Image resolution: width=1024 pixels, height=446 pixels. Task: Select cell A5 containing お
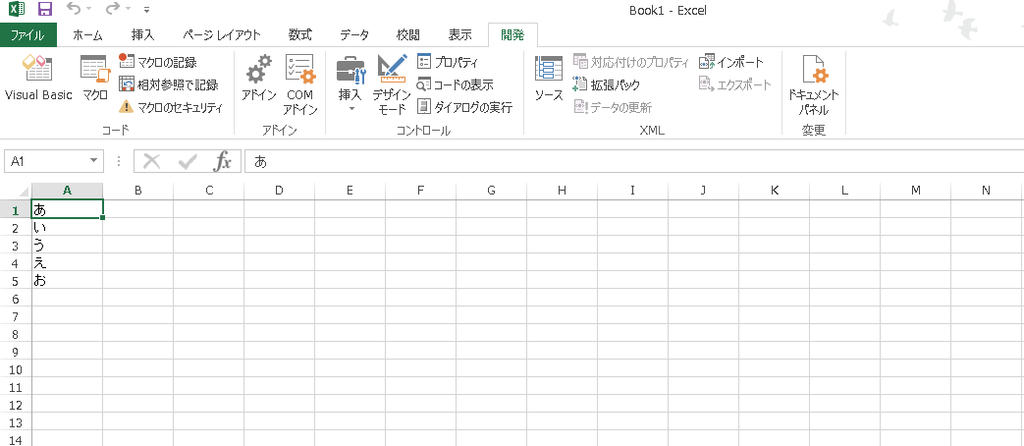pyautogui.click(x=67, y=280)
